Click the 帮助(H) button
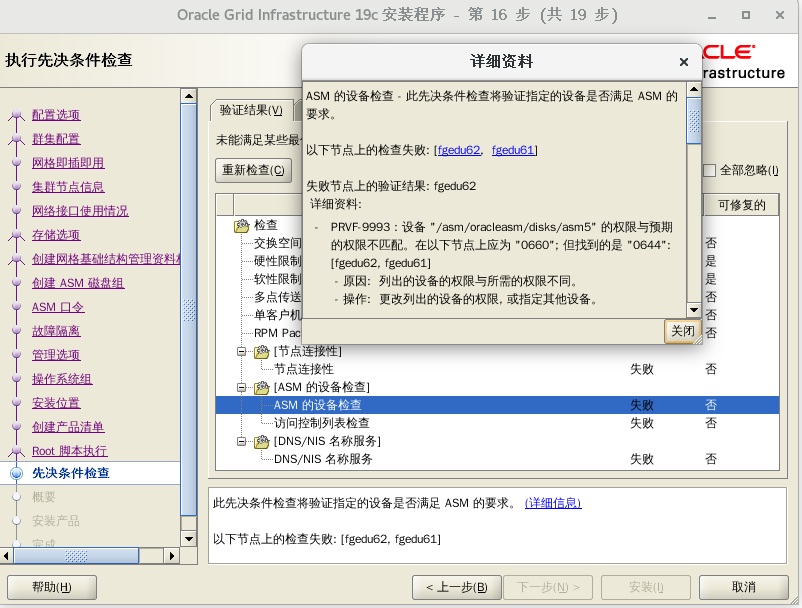 52,587
